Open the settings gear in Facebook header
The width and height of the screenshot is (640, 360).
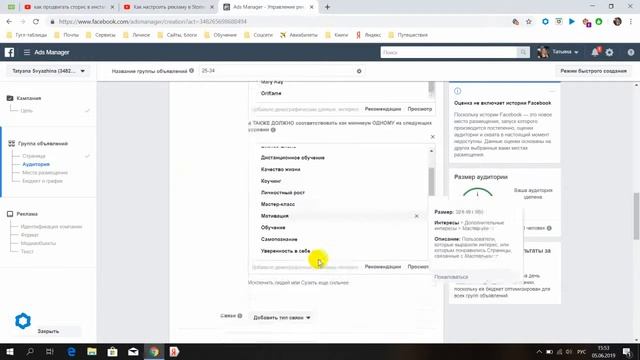[609, 52]
